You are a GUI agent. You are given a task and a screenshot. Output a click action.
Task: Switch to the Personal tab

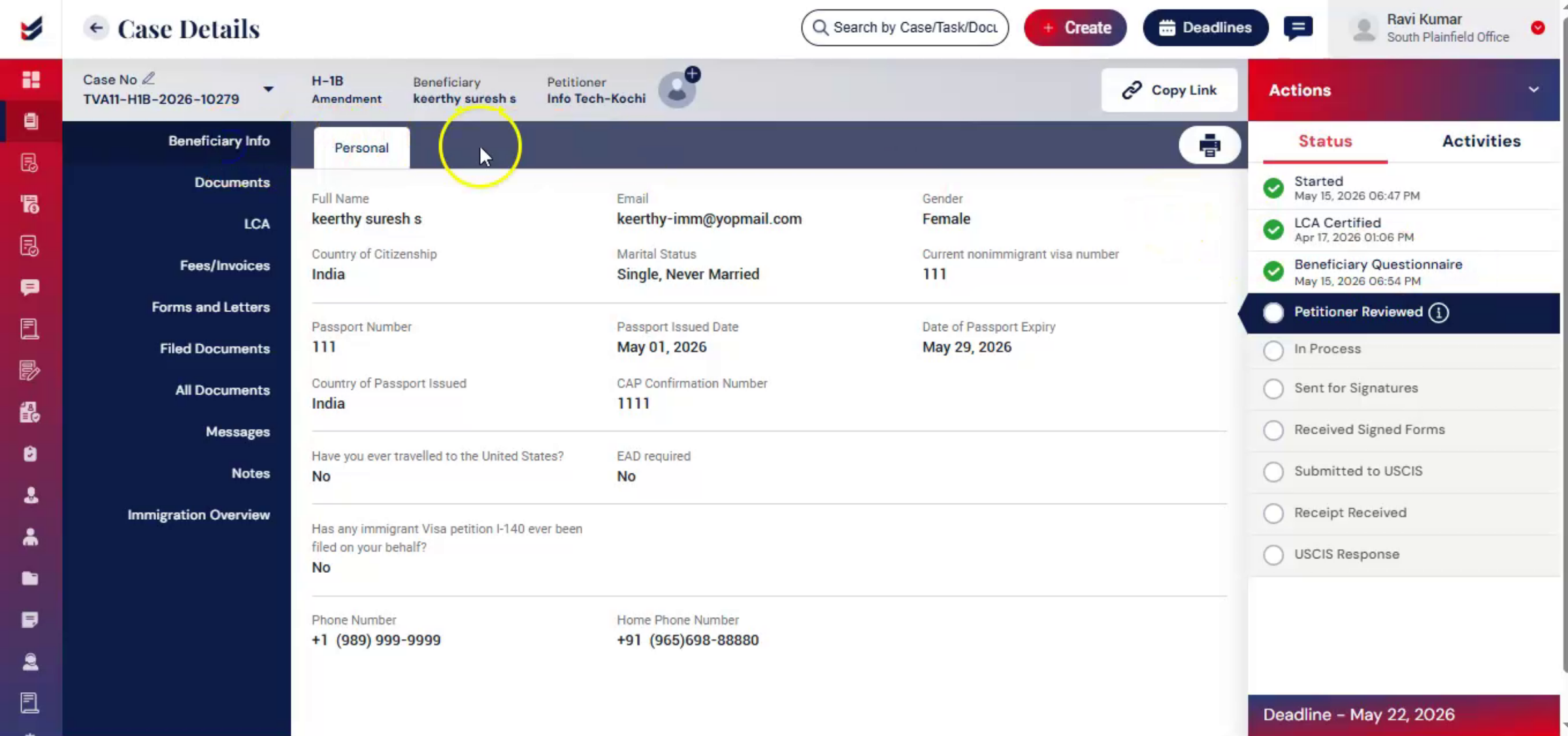(361, 148)
